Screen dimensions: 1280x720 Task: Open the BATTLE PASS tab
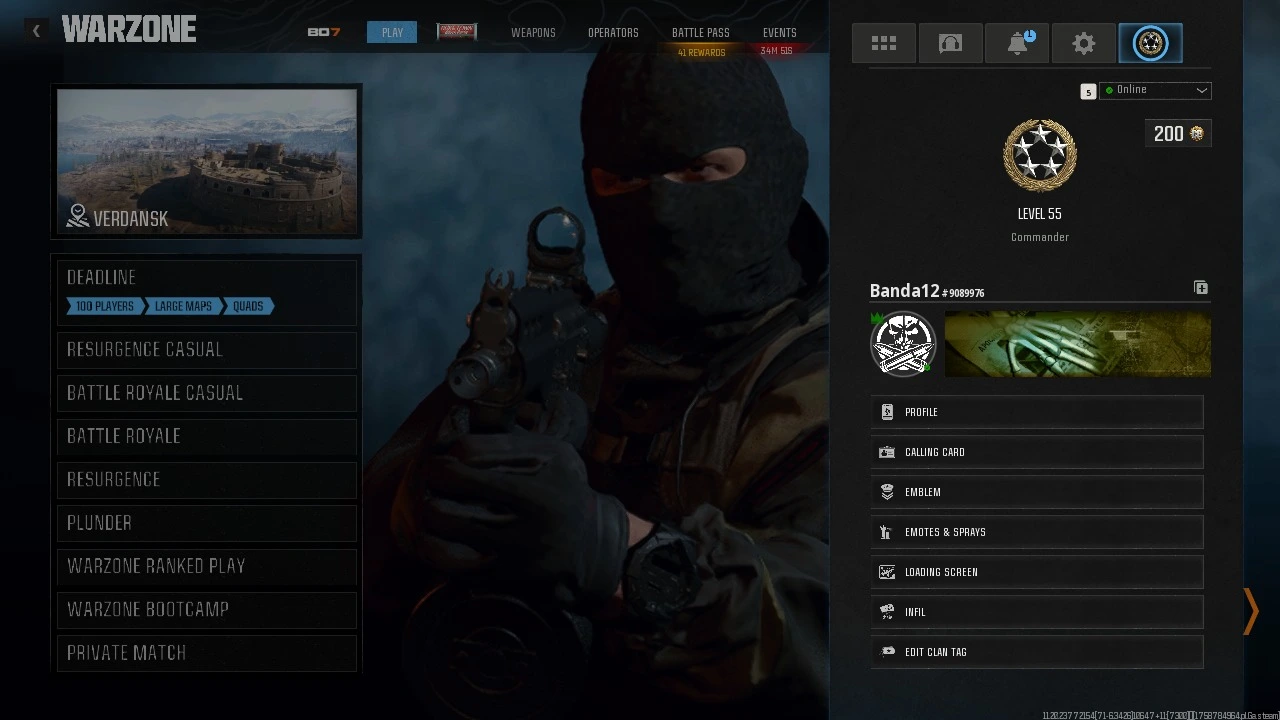701,33
